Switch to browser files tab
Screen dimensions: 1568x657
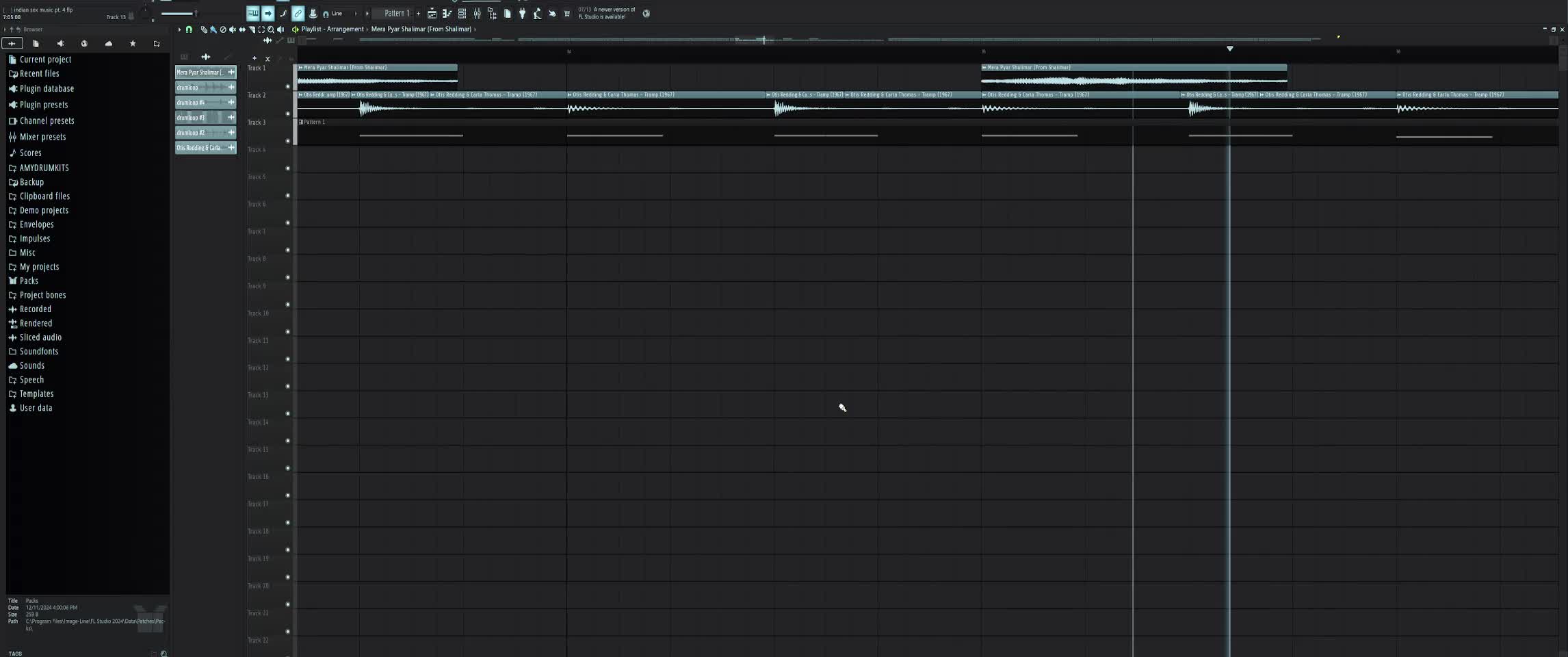(x=36, y=43)
